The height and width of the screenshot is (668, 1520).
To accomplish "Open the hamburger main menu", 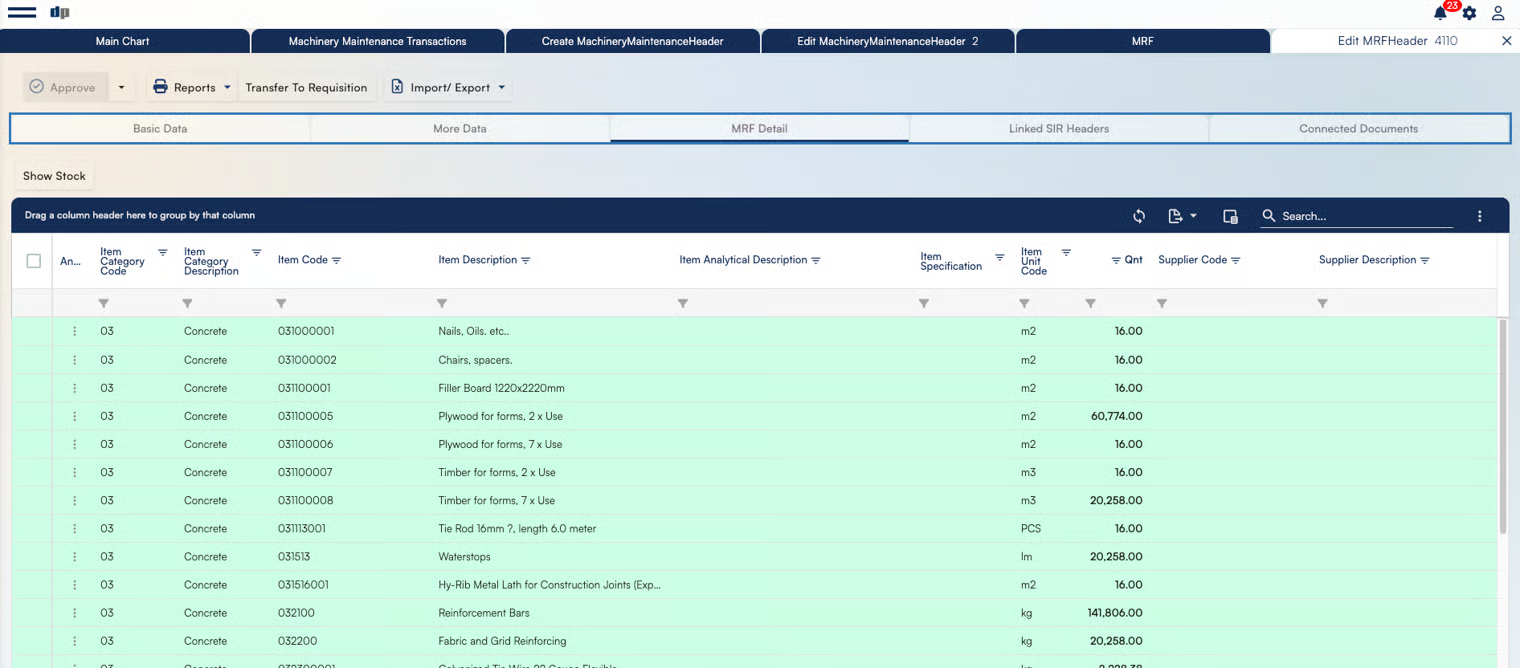I will pos(21,13).
